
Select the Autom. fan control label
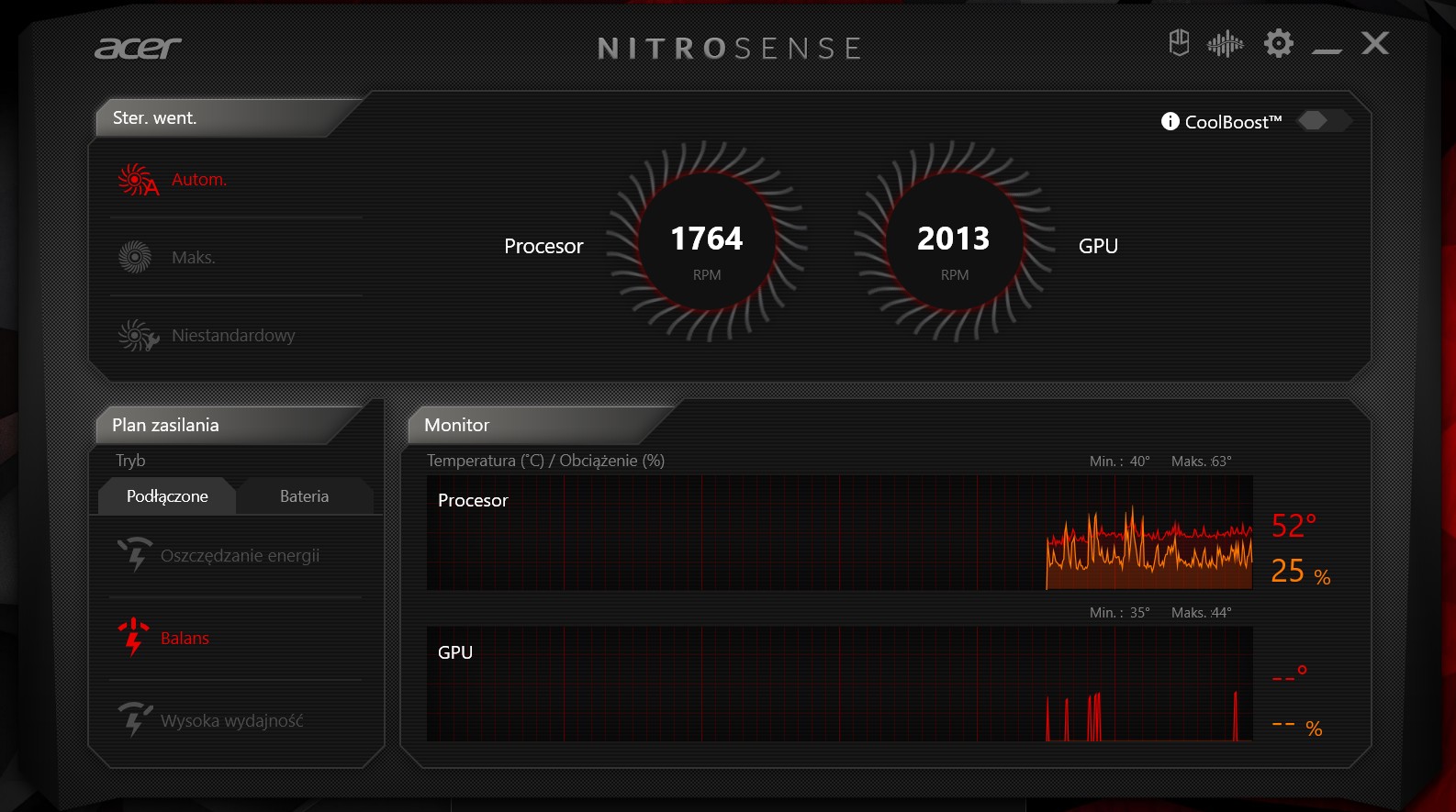[x=198, y=180]
